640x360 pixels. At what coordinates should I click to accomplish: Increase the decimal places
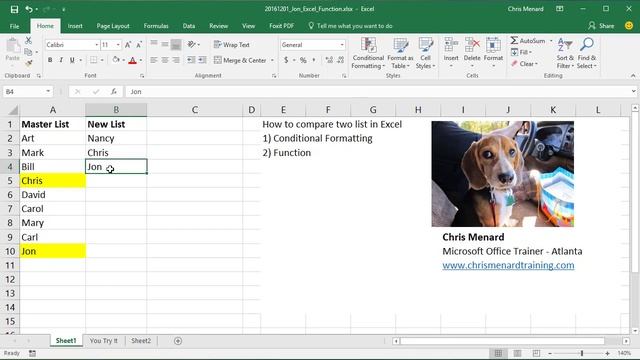point(329,60)
